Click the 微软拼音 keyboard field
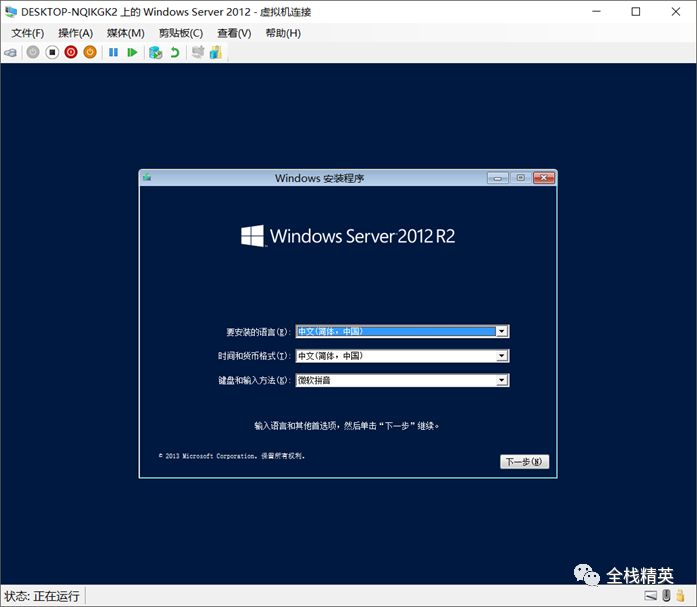The image size is (697, 607). pyautogui.click(x=402, y=380)
